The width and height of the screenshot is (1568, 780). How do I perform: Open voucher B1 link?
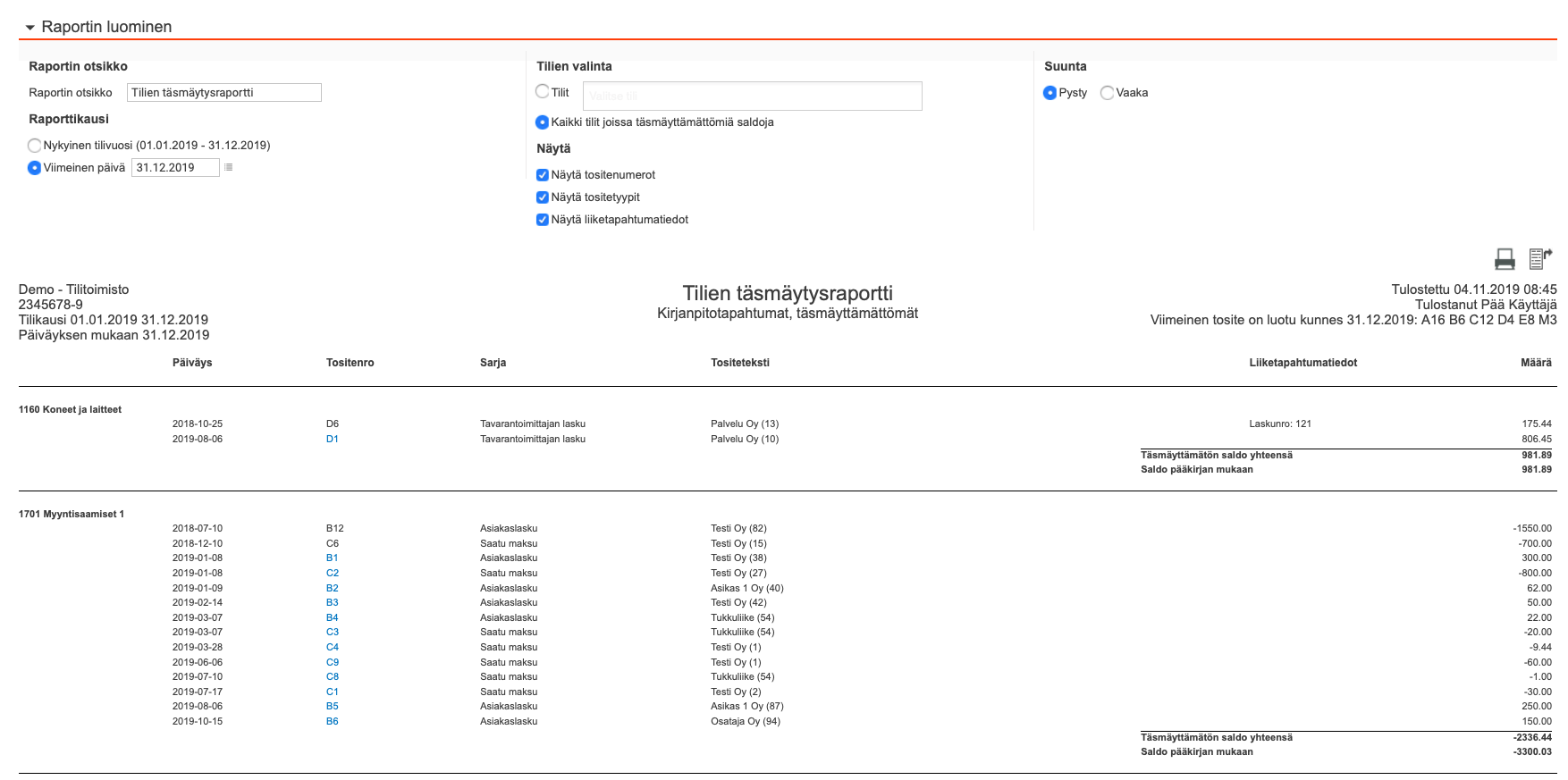point(333,558)
